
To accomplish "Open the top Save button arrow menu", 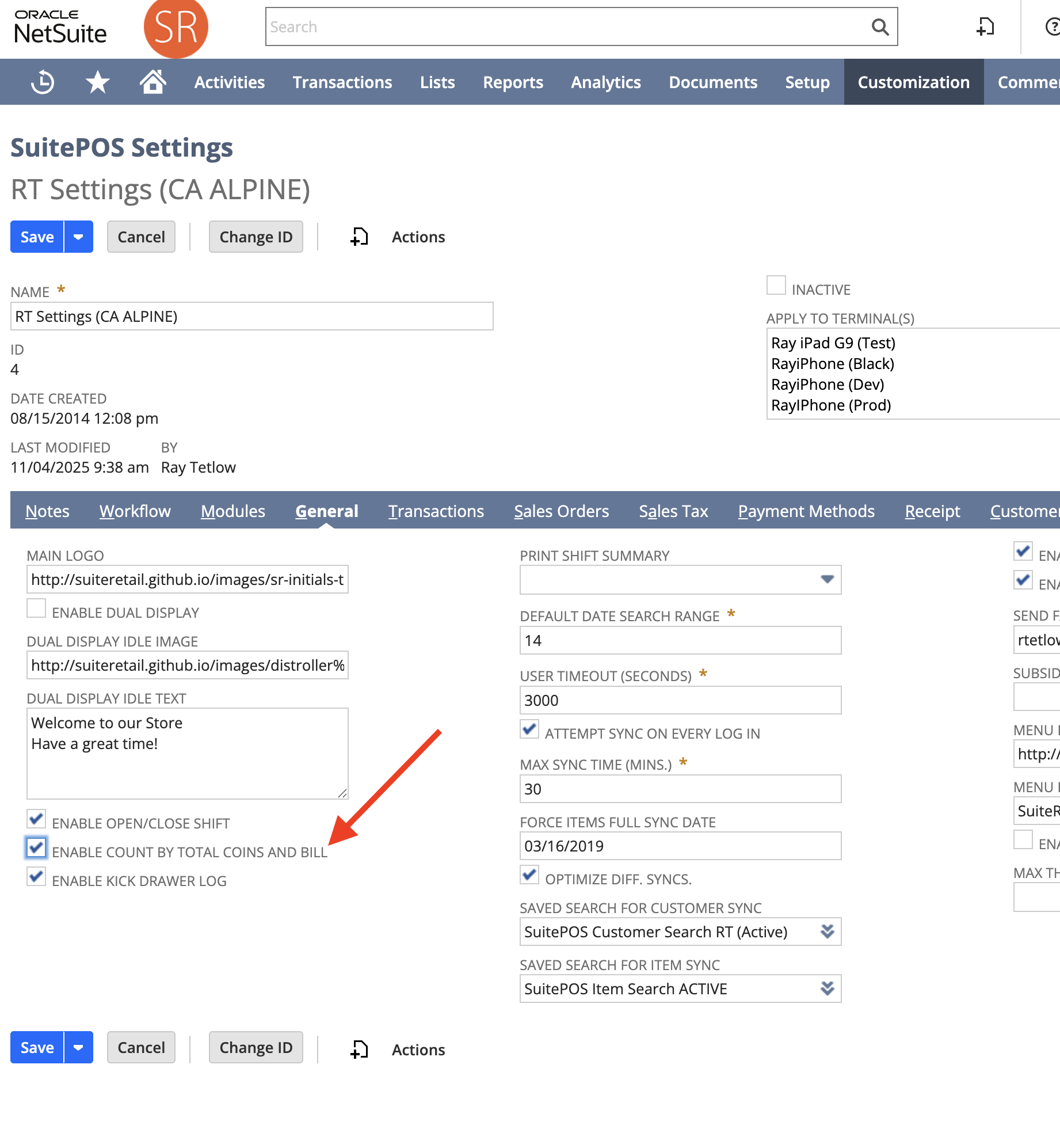I will [x=78, y=237].
